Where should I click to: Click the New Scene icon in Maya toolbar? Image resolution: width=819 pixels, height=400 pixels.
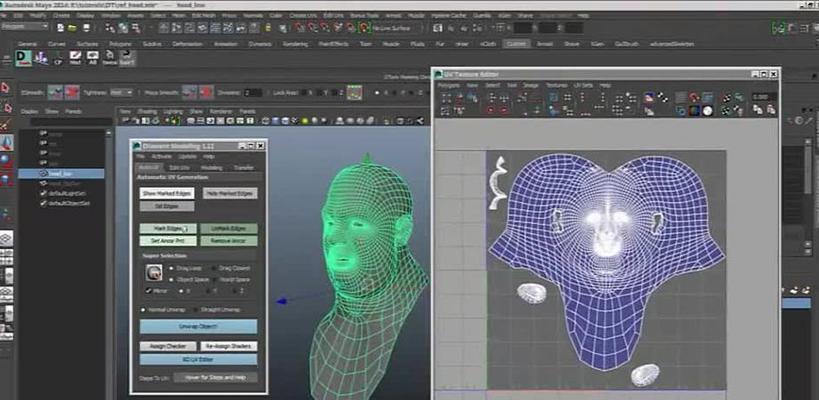tap(61, 27)
